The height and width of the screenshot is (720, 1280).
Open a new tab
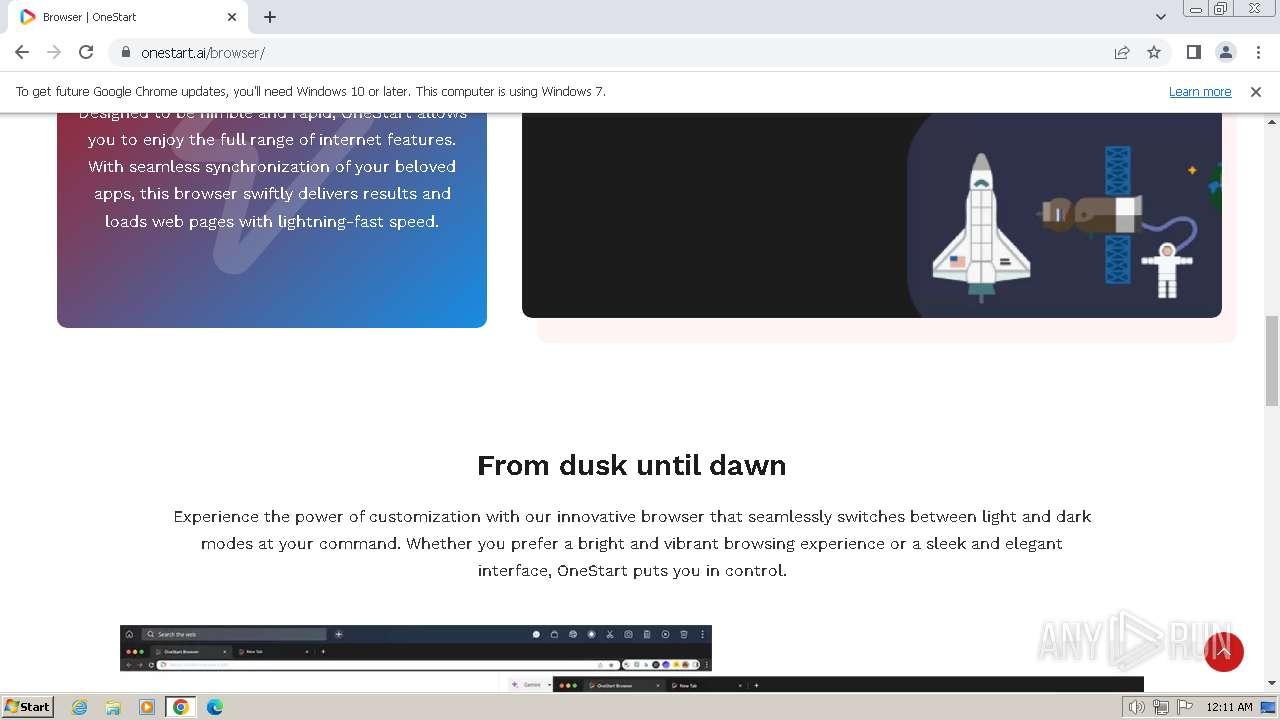pos(270,17)
